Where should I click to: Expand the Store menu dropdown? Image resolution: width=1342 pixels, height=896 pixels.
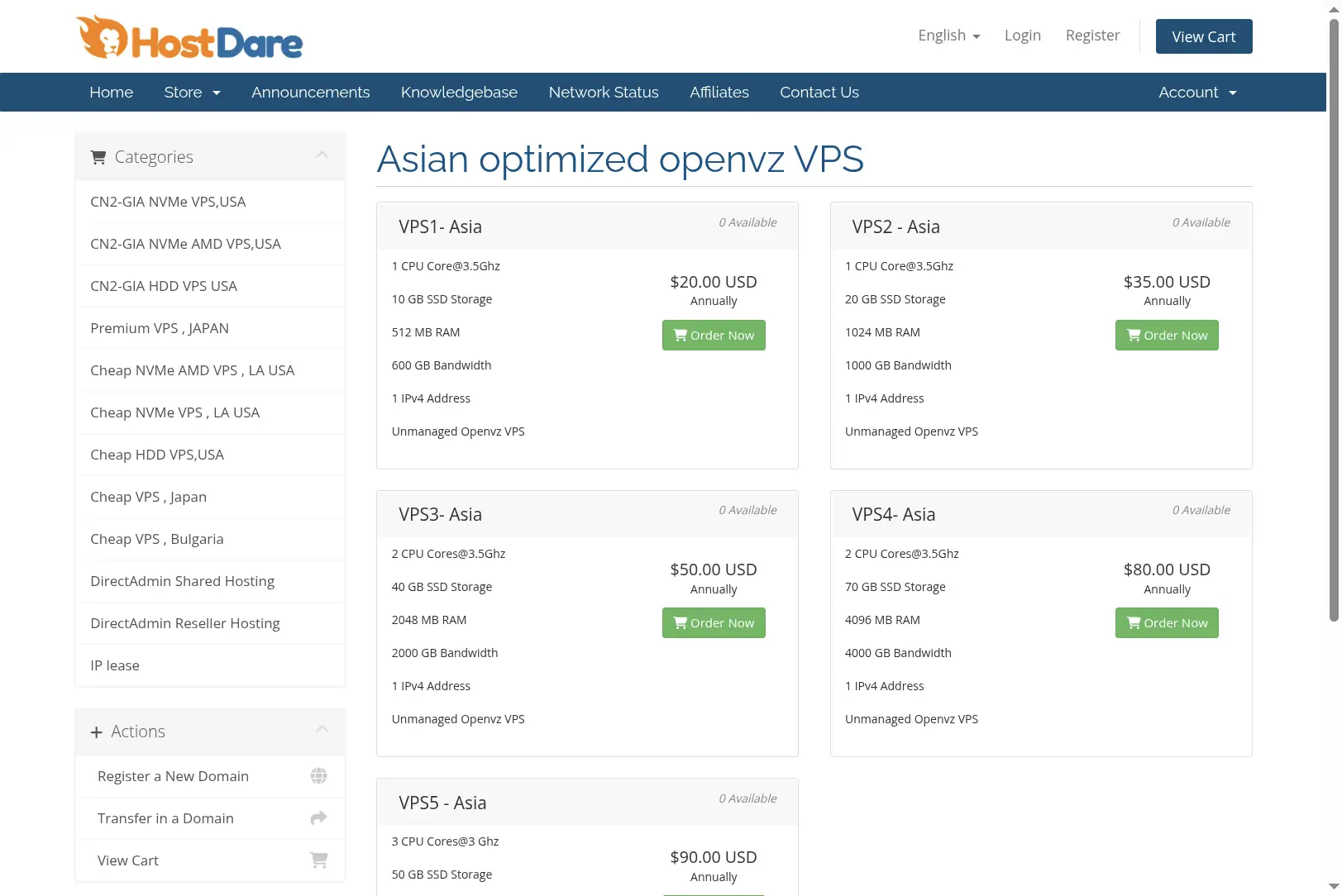[x=193, y=93]
